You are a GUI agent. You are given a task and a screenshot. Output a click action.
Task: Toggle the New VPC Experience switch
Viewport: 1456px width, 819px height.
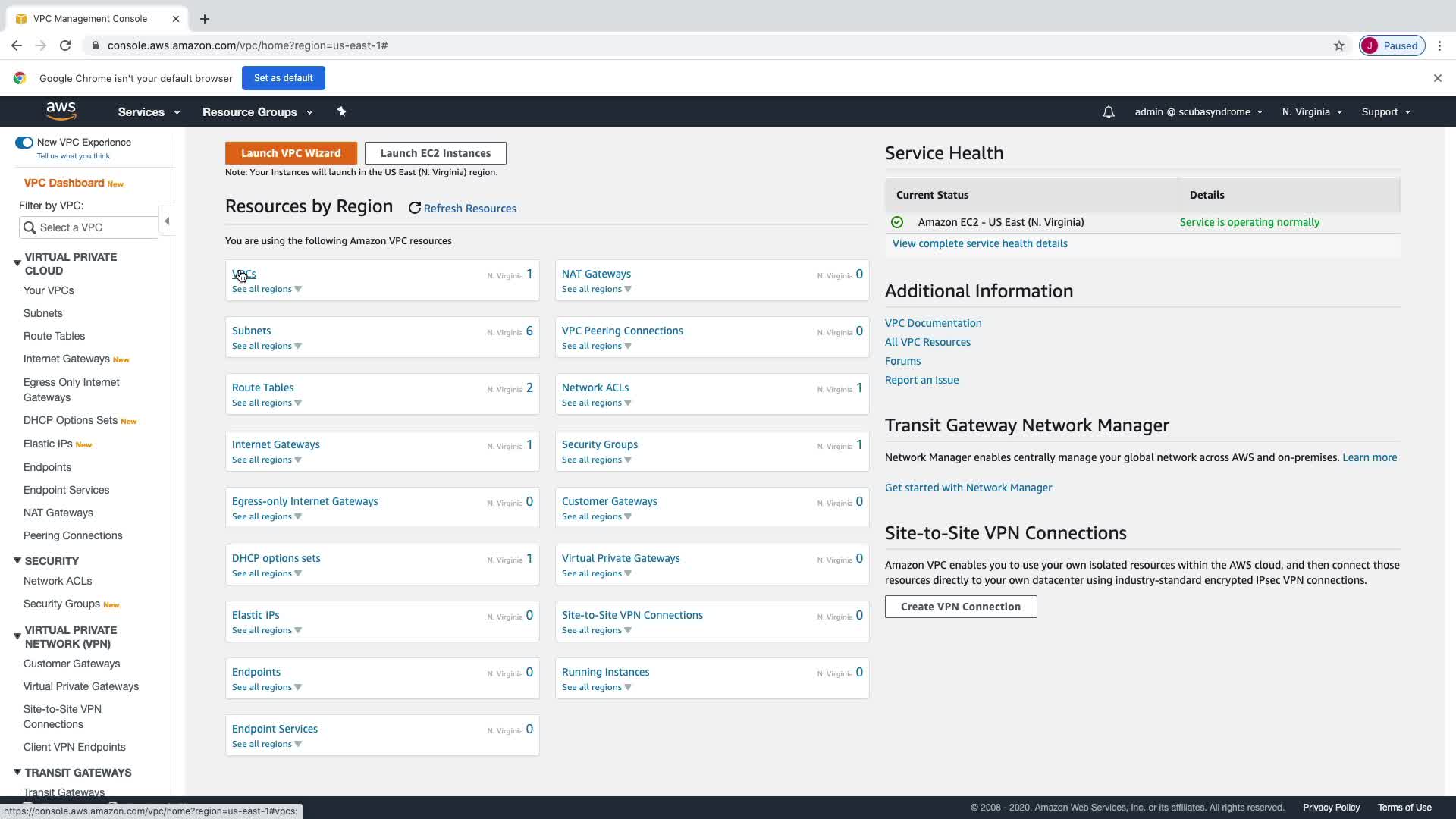(24, 143)
